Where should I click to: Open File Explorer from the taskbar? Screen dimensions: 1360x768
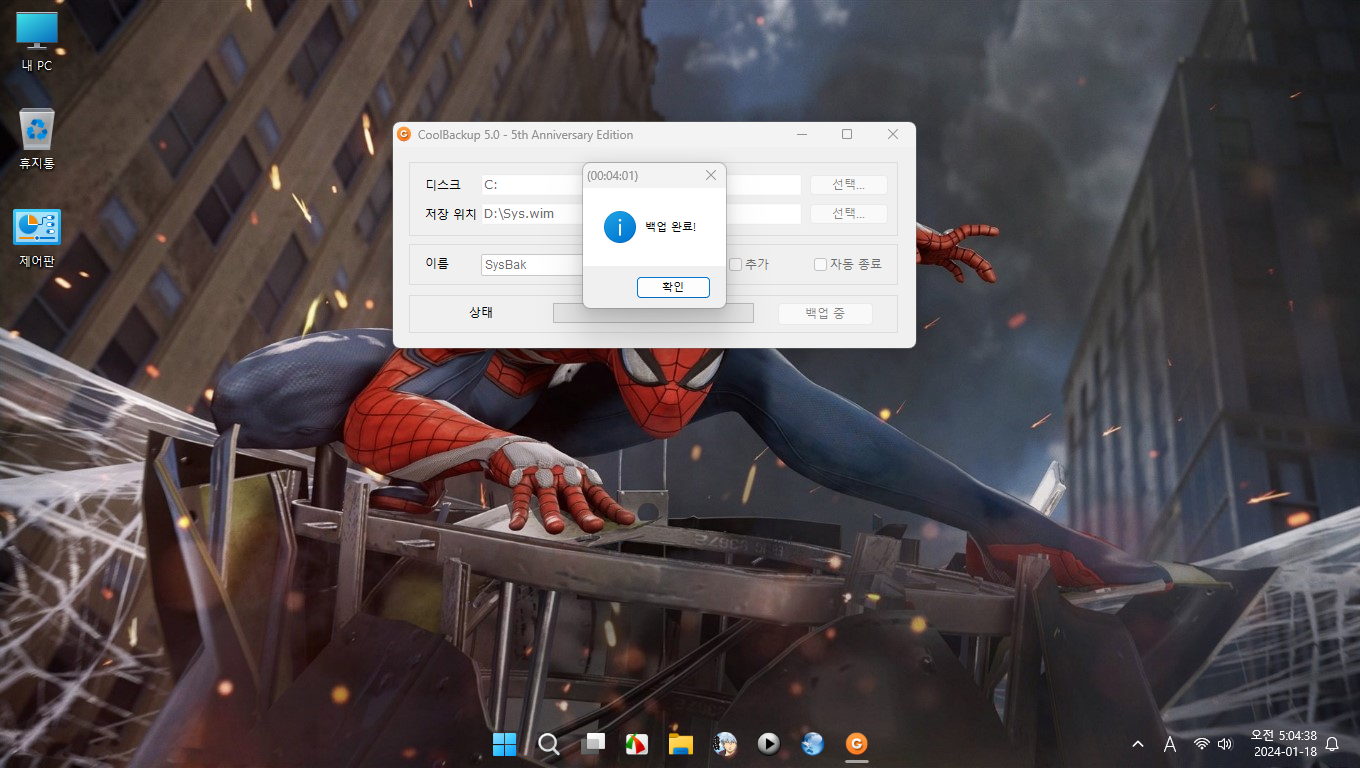point(680,743)
